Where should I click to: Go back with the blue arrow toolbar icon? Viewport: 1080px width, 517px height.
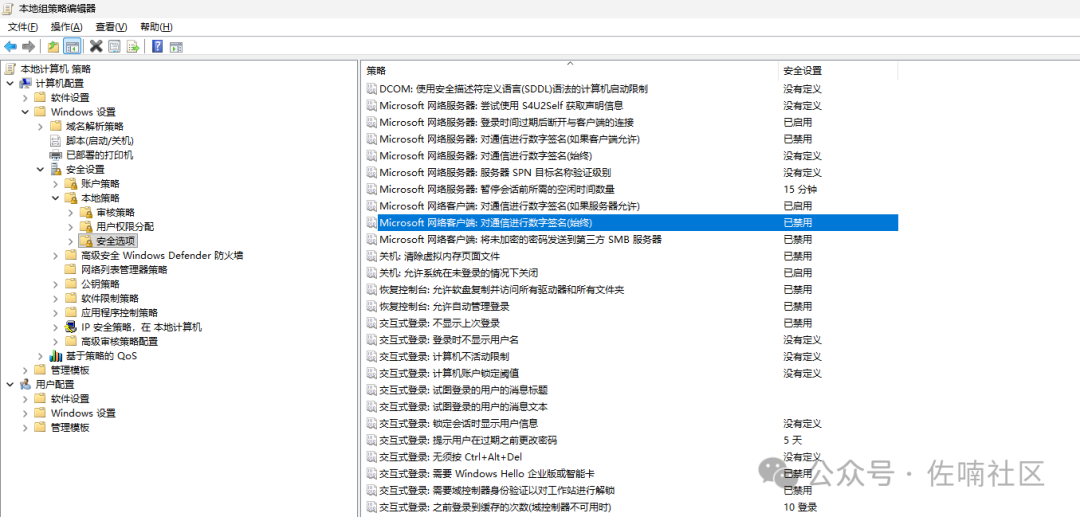10,47
